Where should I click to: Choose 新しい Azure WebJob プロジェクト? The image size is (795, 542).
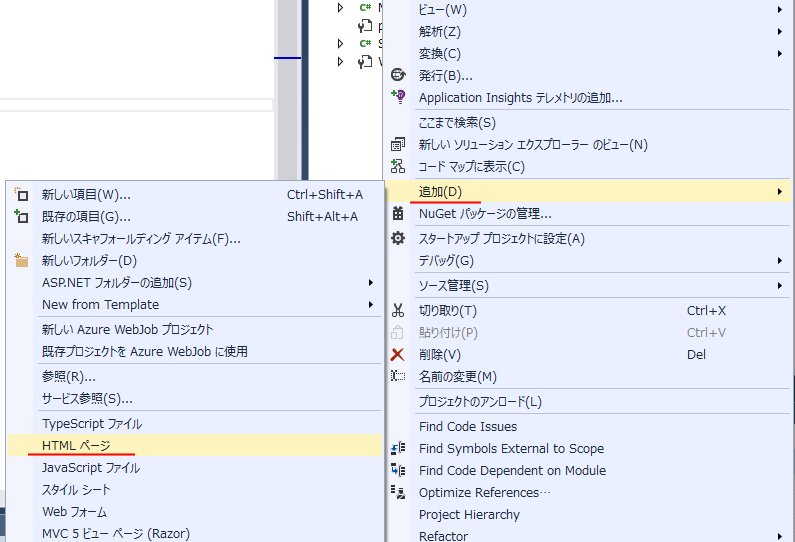195,330
